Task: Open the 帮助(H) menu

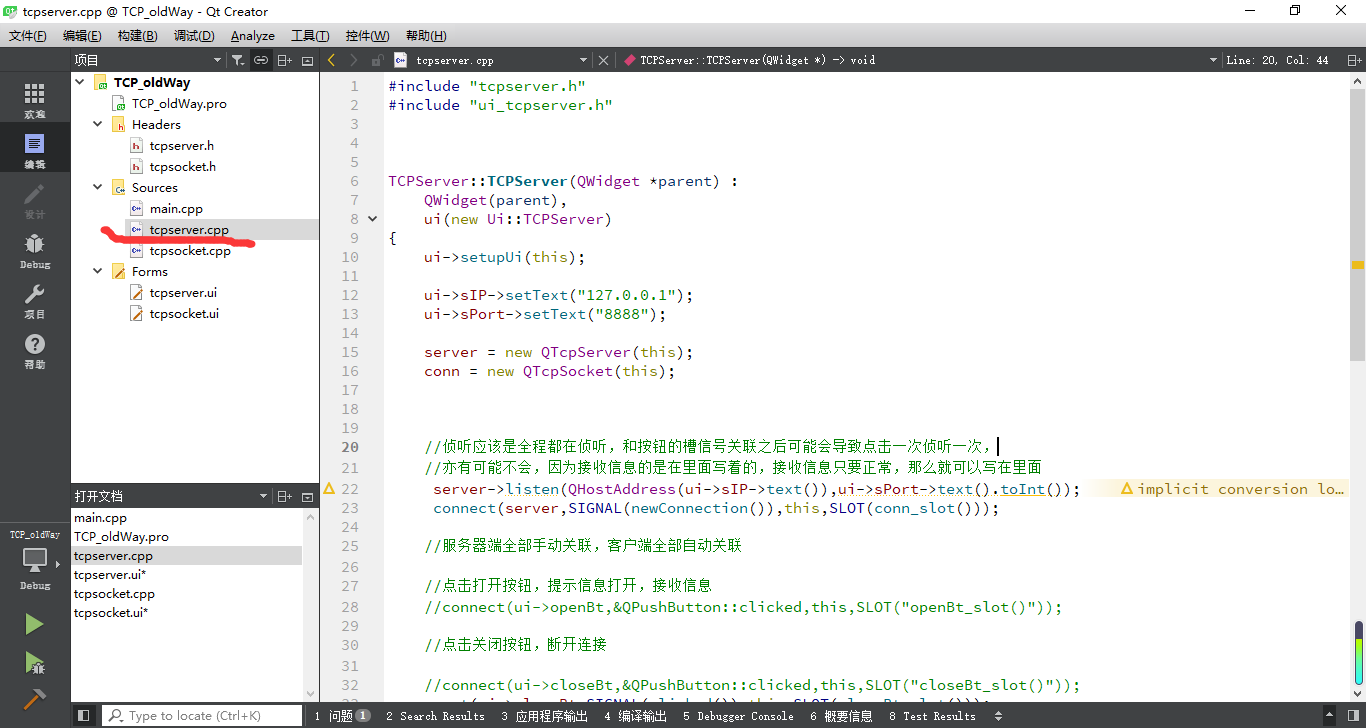Action: coord(426,35)
